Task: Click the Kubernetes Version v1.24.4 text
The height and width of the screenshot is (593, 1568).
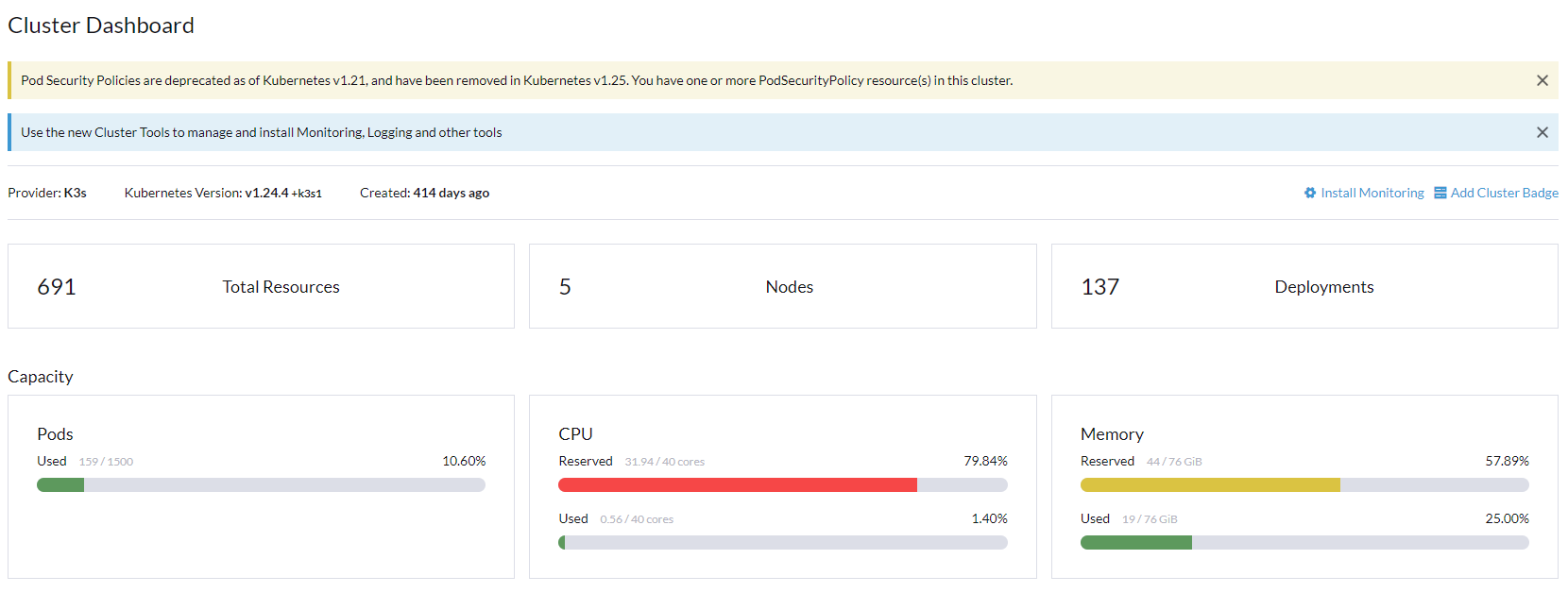Action: click(223, 193)
